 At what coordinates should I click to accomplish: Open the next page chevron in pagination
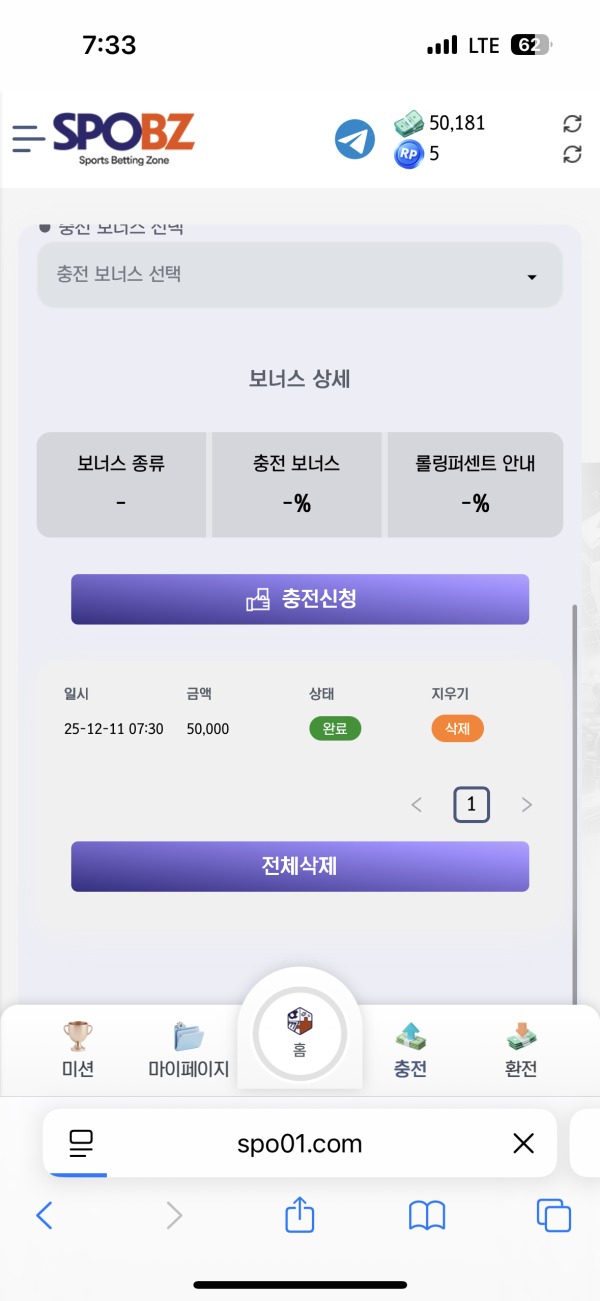point(527,804)
